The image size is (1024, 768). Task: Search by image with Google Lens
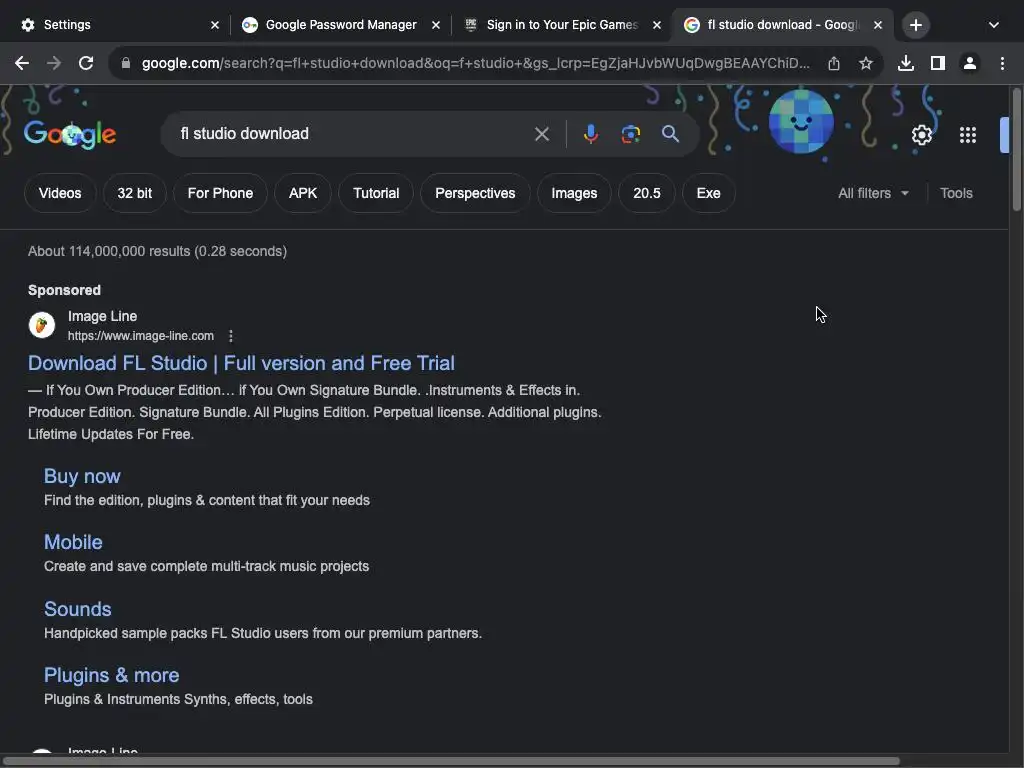coord(630,134)
